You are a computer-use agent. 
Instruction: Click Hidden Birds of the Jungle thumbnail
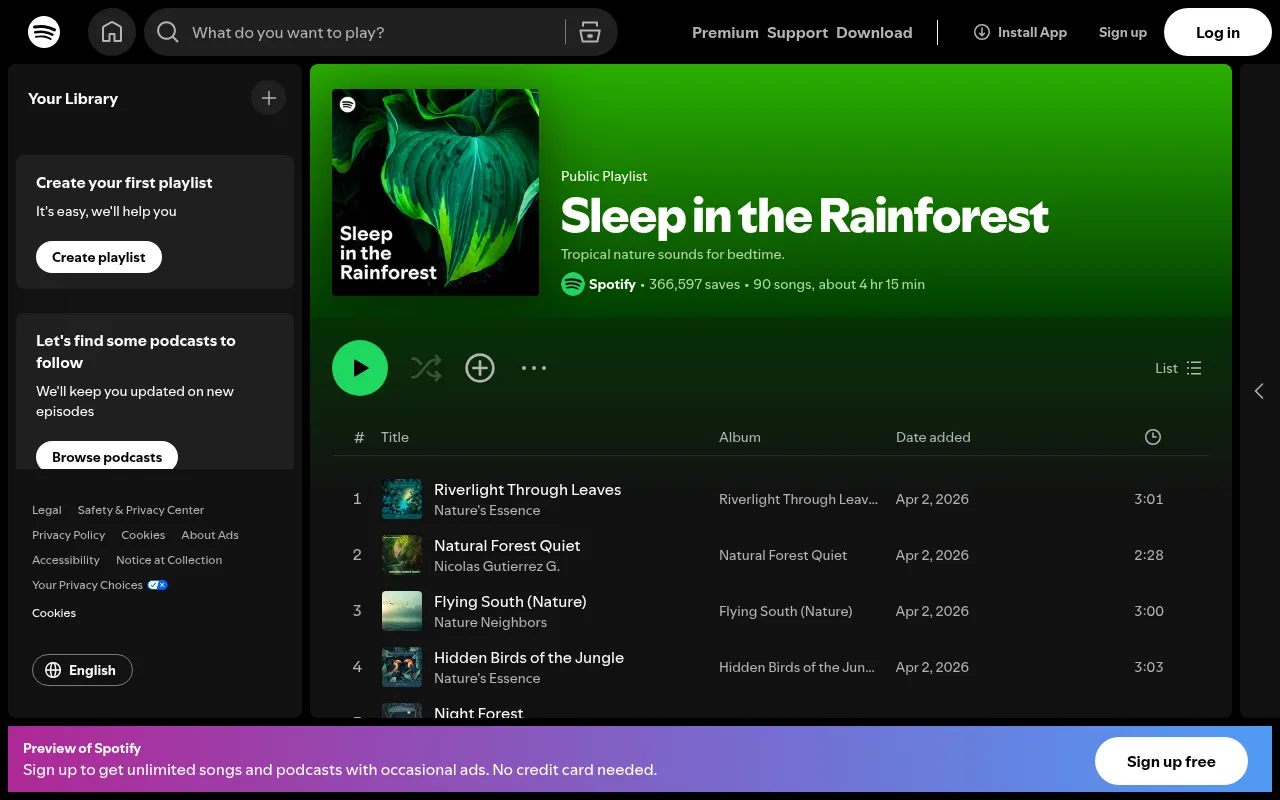402,667
